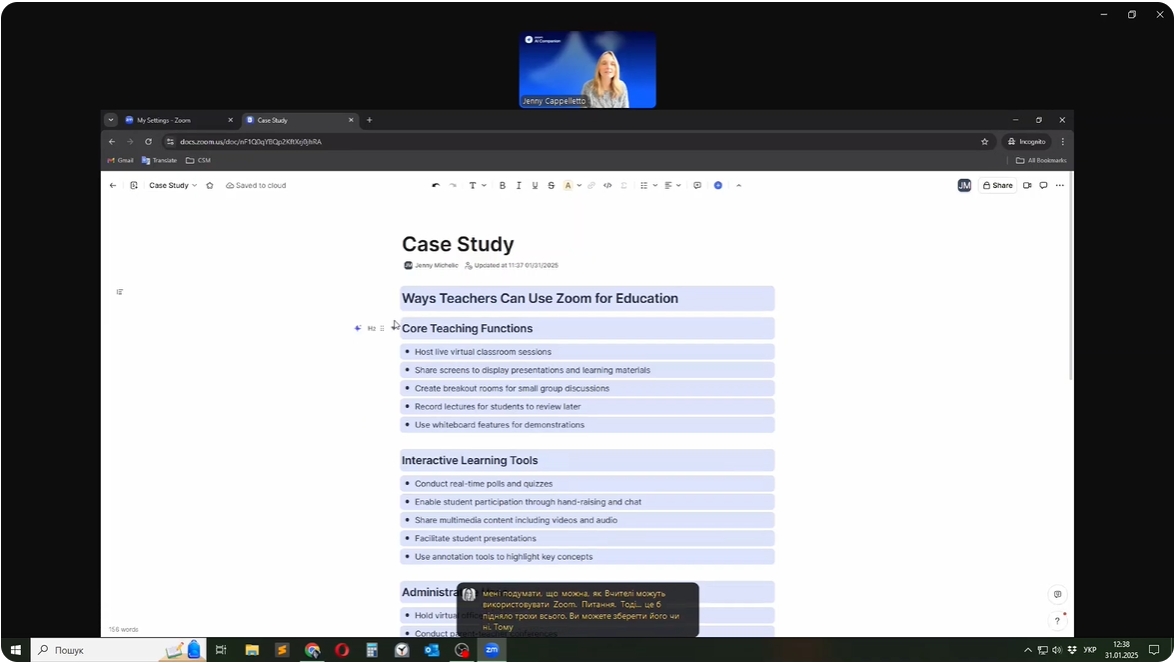Open the Chrome three-dot menu

[x=1062, y=141]
